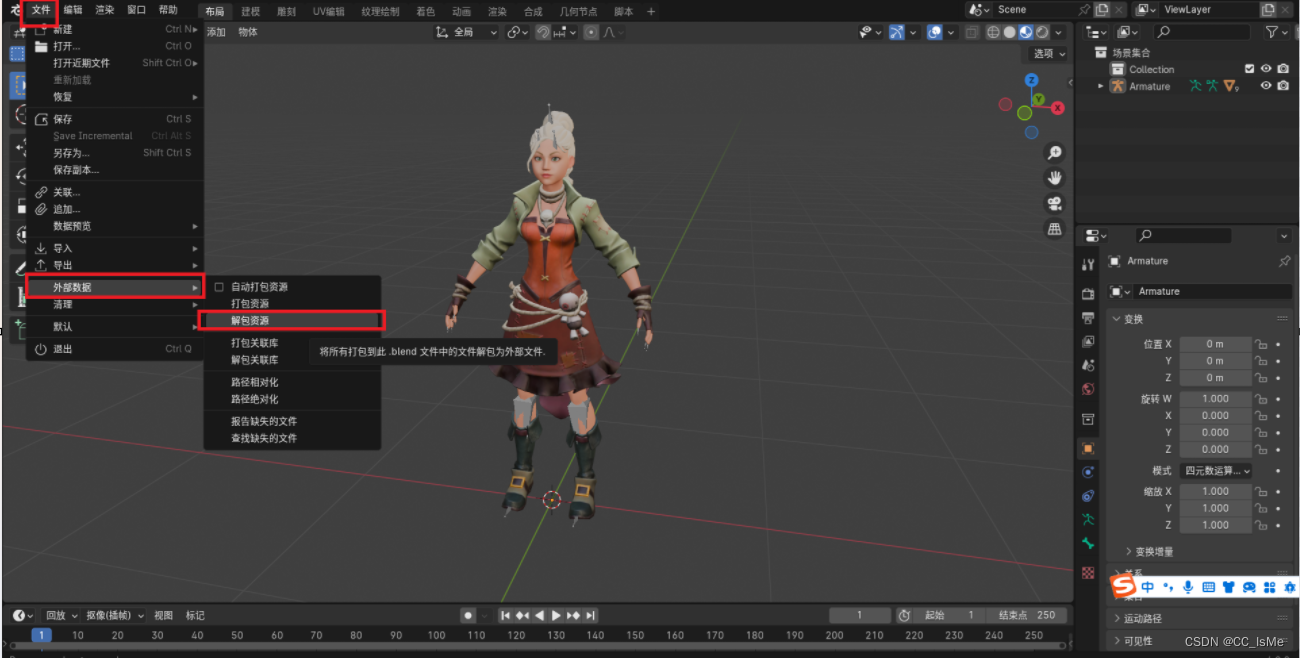Image resolution: width=1300 pixels, height=658 pixels.
Task: Open the pivot point dropdown
Action: 517,32
